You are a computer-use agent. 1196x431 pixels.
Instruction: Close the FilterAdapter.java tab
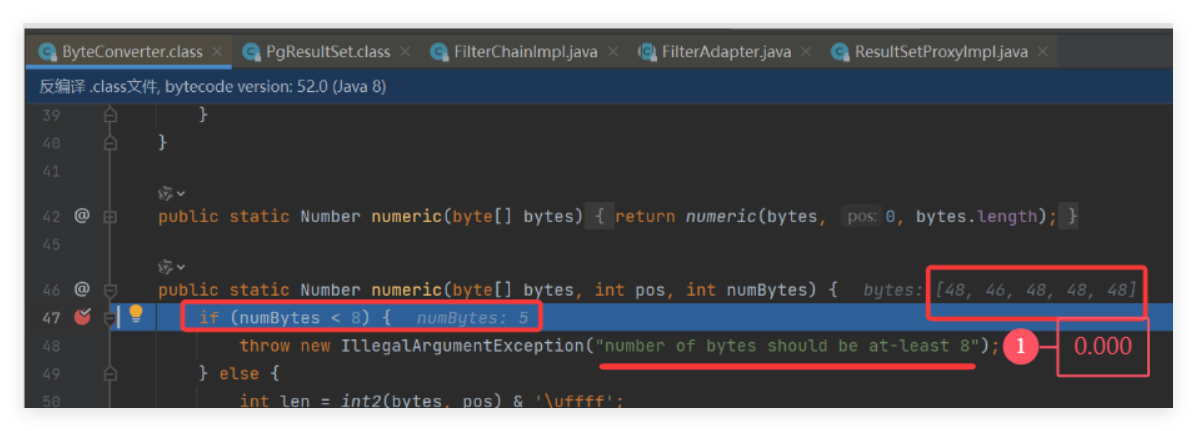(806, 52)
